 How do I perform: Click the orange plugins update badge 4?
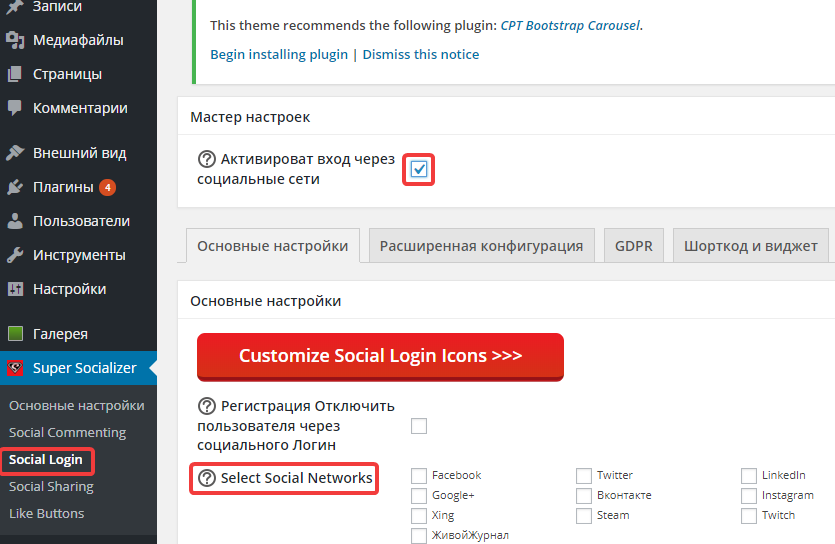pyautogui.click(x=108, y=187)
